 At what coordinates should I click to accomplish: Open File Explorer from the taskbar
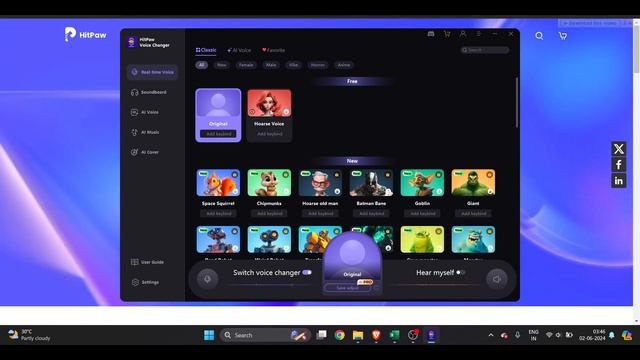click(x=358, y=335)
